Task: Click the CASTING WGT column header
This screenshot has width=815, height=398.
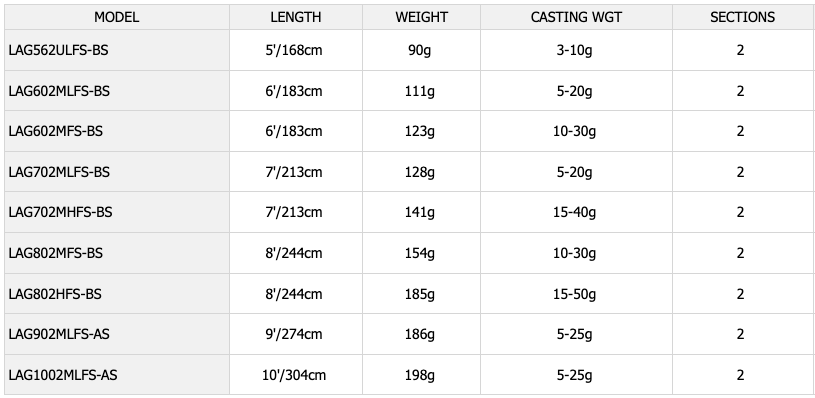Action: tap(576, 17)
